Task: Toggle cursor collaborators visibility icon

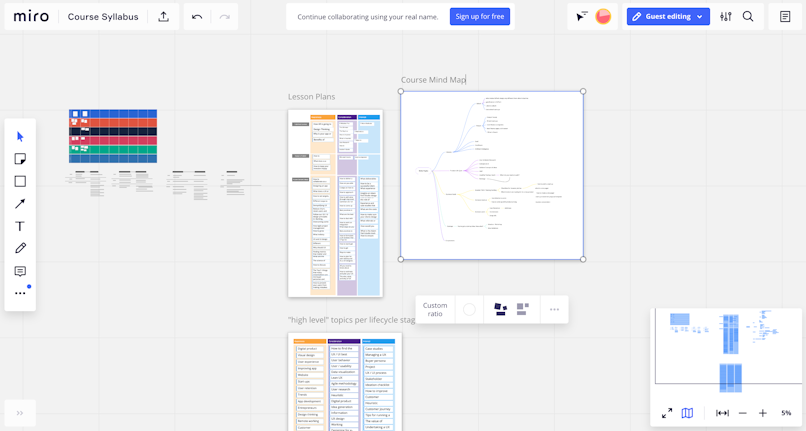Action: coord(581,16)
